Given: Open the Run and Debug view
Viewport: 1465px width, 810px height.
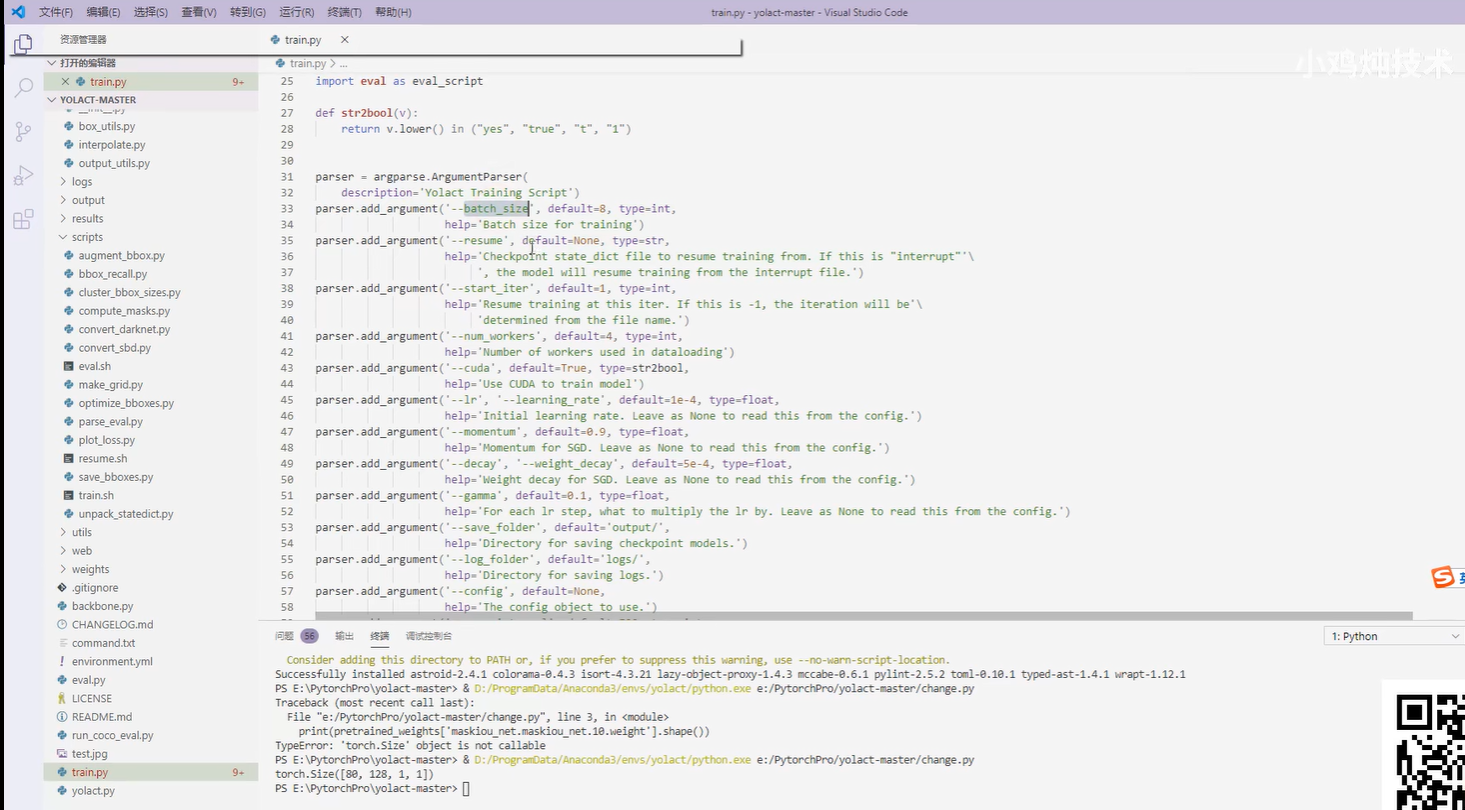Looking at the screenshot, I should pos(22,176).
